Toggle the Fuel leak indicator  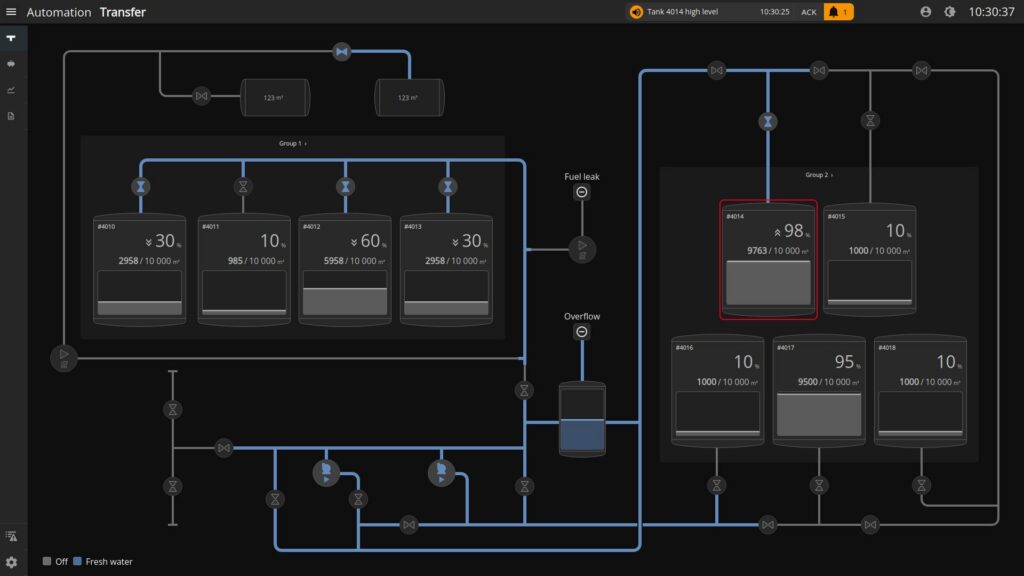click(582, 192)
